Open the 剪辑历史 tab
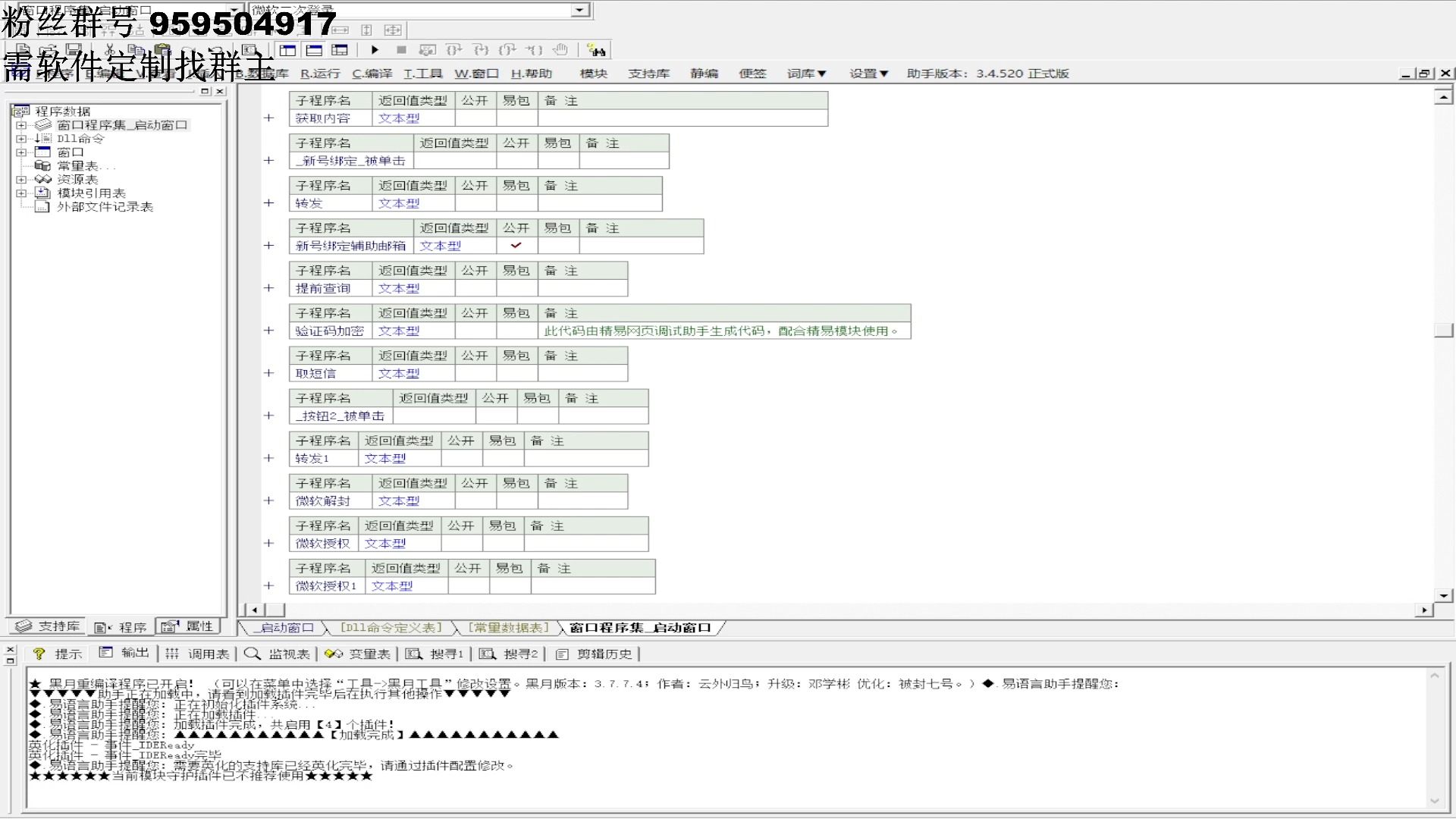Image resolution: width=1456 pixels, height=819 pixels. point(595,654)
